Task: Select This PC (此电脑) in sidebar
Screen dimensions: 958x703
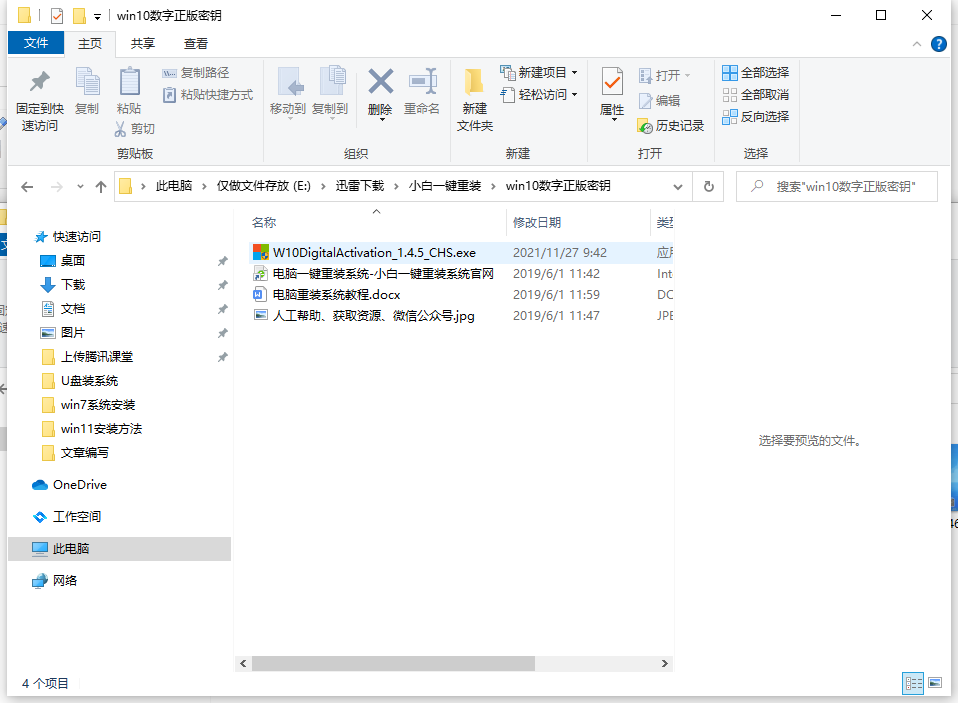Action: pyautogui.click(x=120, y=548)
